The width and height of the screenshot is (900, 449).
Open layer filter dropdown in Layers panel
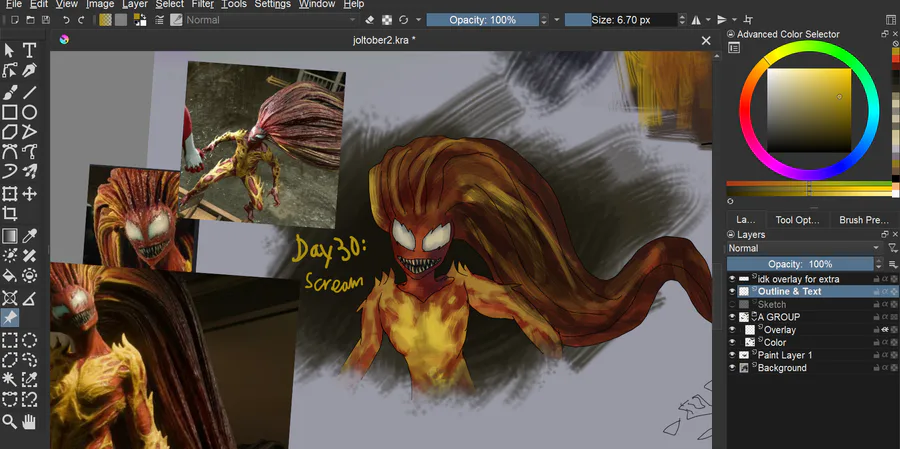tap(892, 248)
